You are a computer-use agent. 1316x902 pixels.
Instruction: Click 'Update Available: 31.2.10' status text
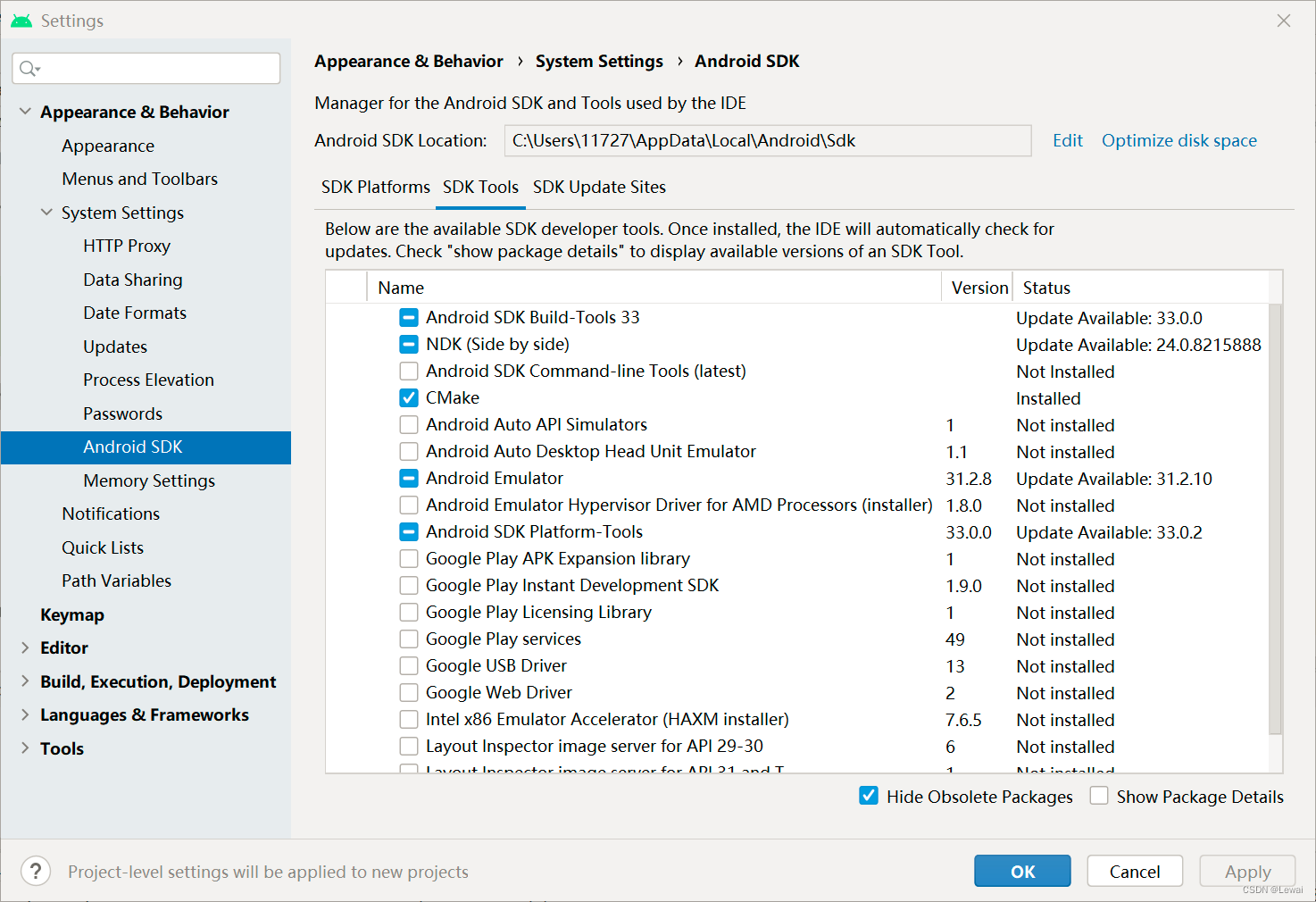pos(1114,479)
